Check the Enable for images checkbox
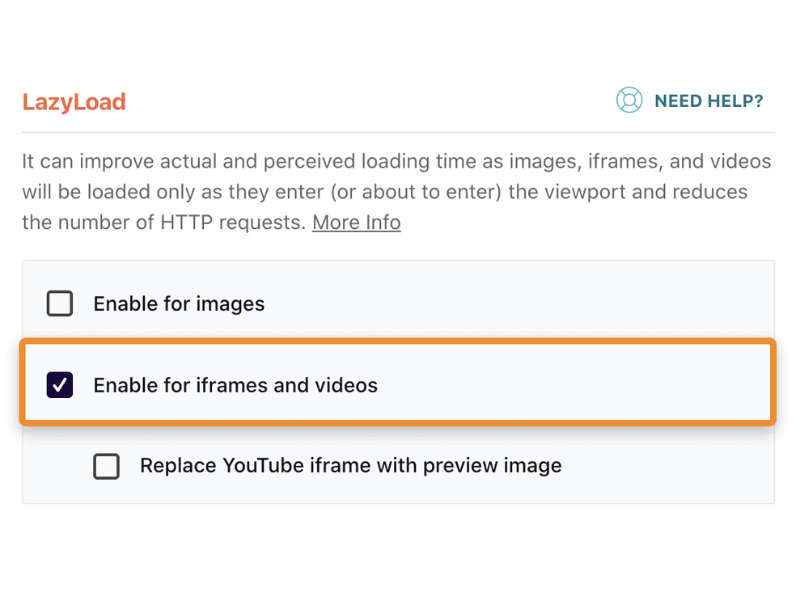Screen dimensions: 800x600 tap(60, 304)
